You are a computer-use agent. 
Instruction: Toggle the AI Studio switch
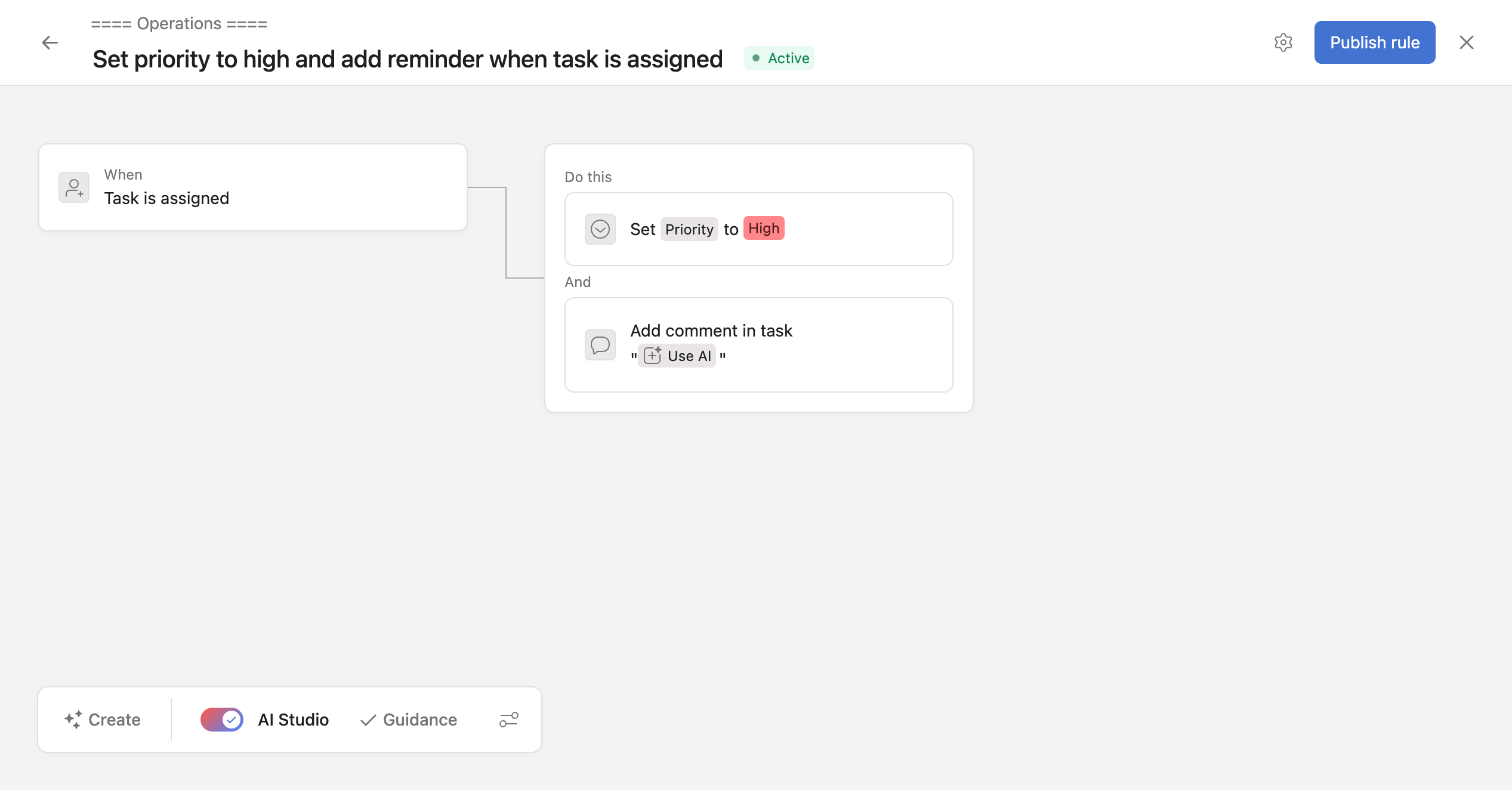[221, 720]
